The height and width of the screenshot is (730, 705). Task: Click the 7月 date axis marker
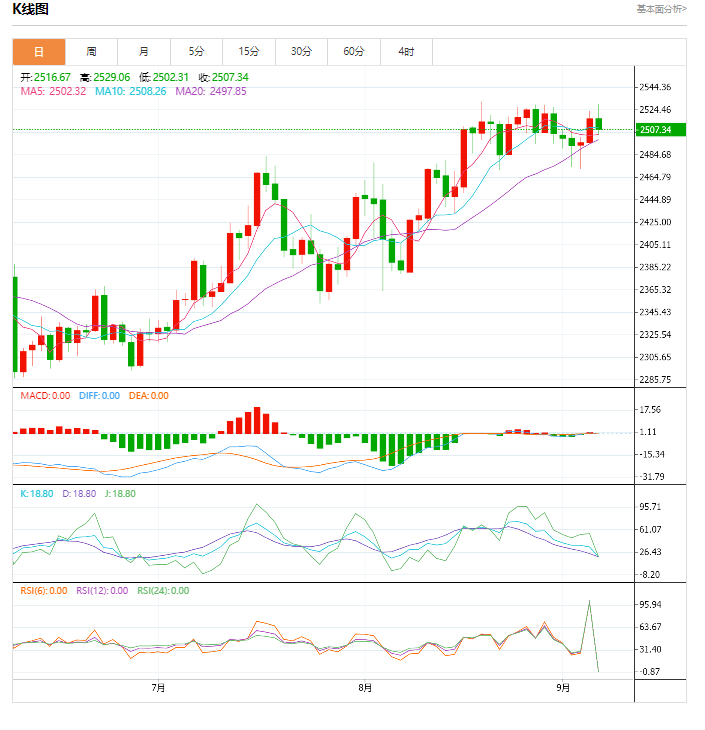click(x=158, y=688)
